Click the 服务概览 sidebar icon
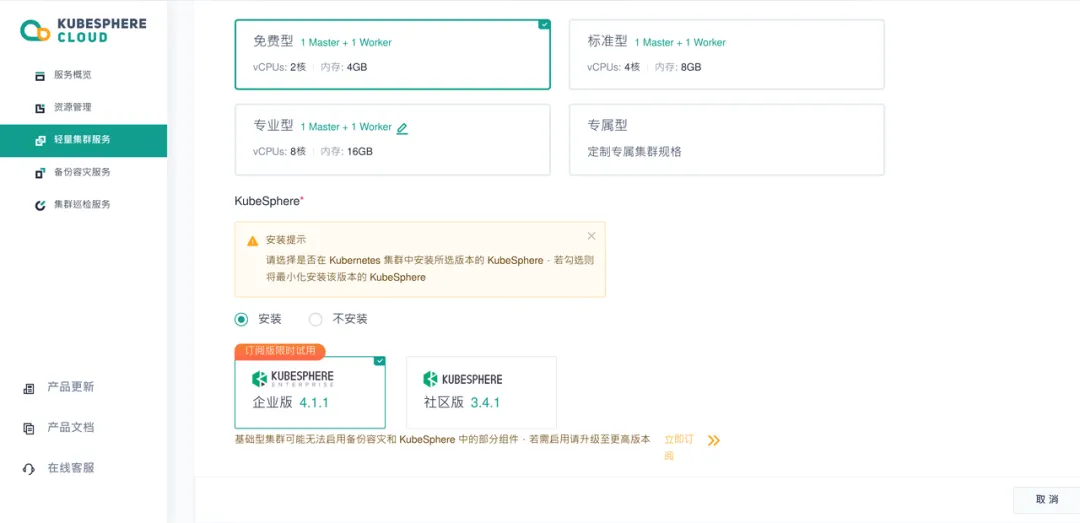 pyautogui.click(x=40, y=75)
